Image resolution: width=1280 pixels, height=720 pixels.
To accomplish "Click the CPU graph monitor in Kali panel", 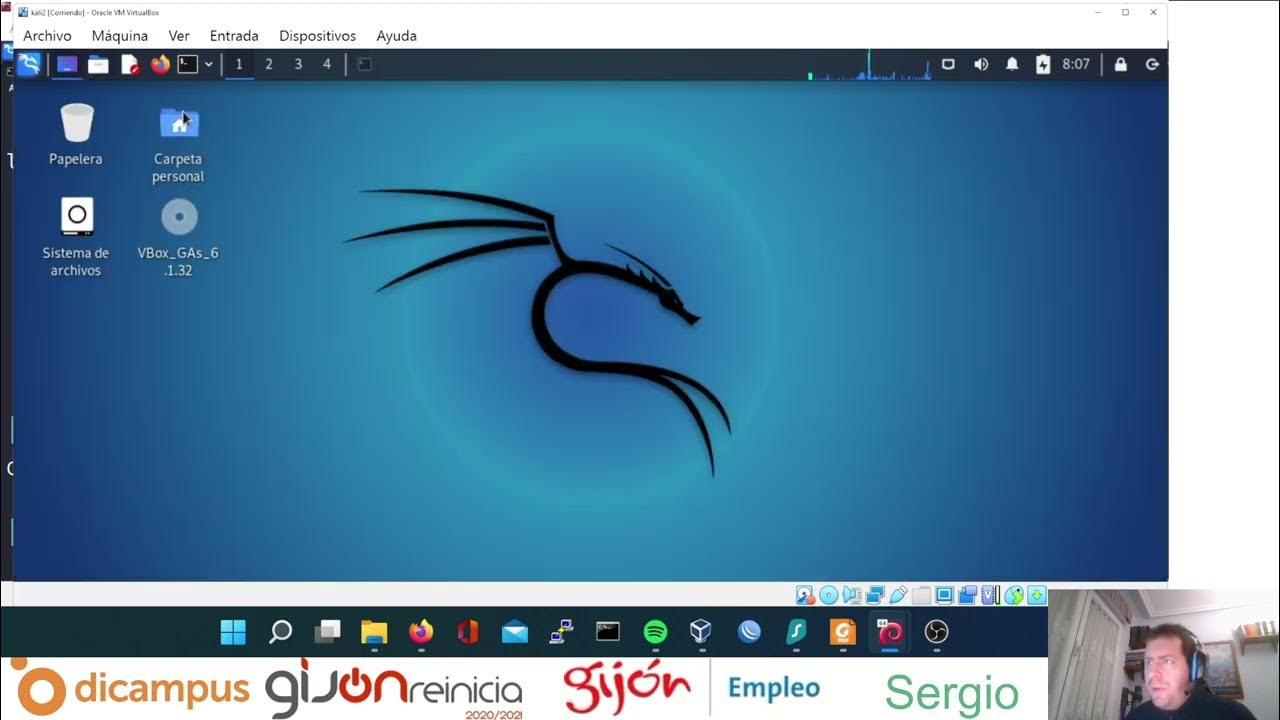I will [869, 64].
